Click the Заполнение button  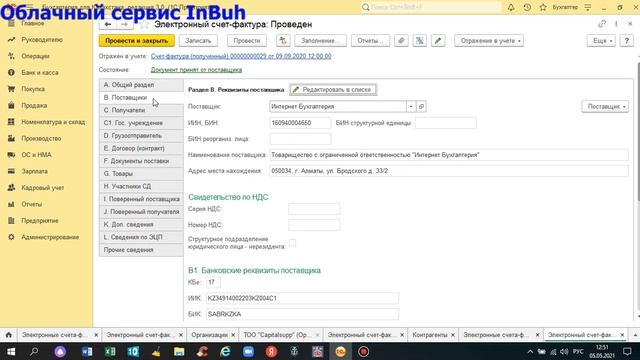[320, 40]
